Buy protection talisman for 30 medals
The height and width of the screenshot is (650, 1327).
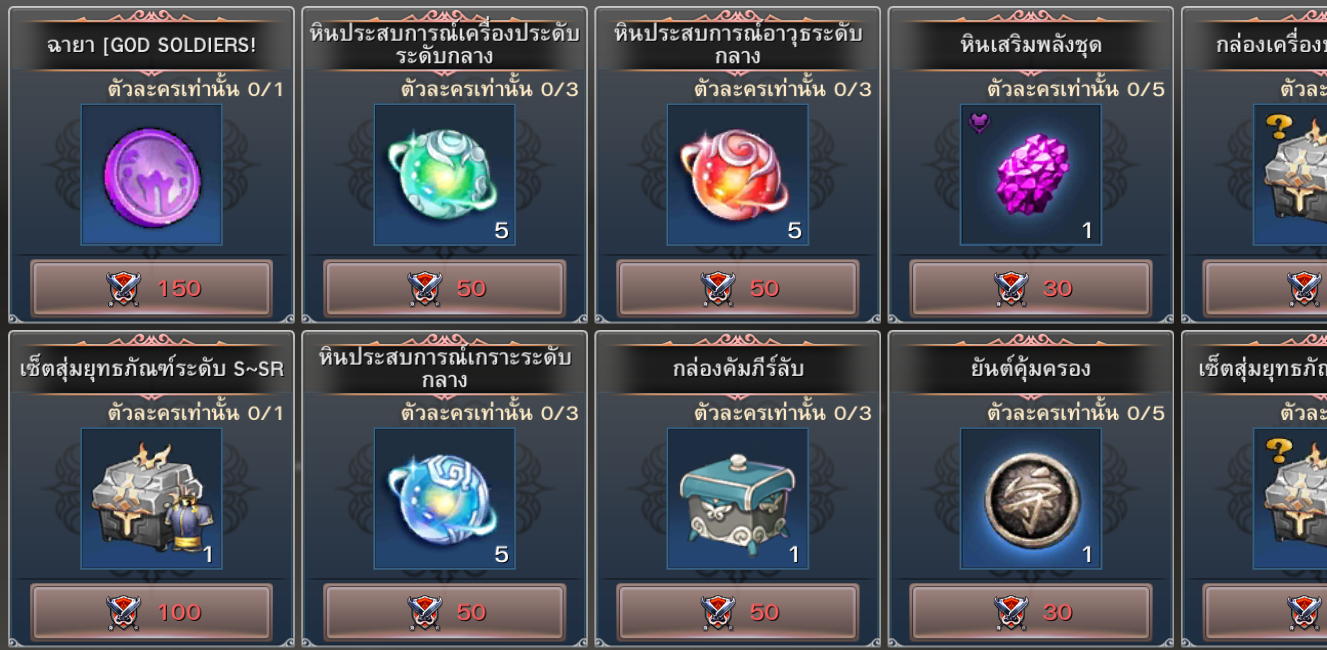(1030, 612)
